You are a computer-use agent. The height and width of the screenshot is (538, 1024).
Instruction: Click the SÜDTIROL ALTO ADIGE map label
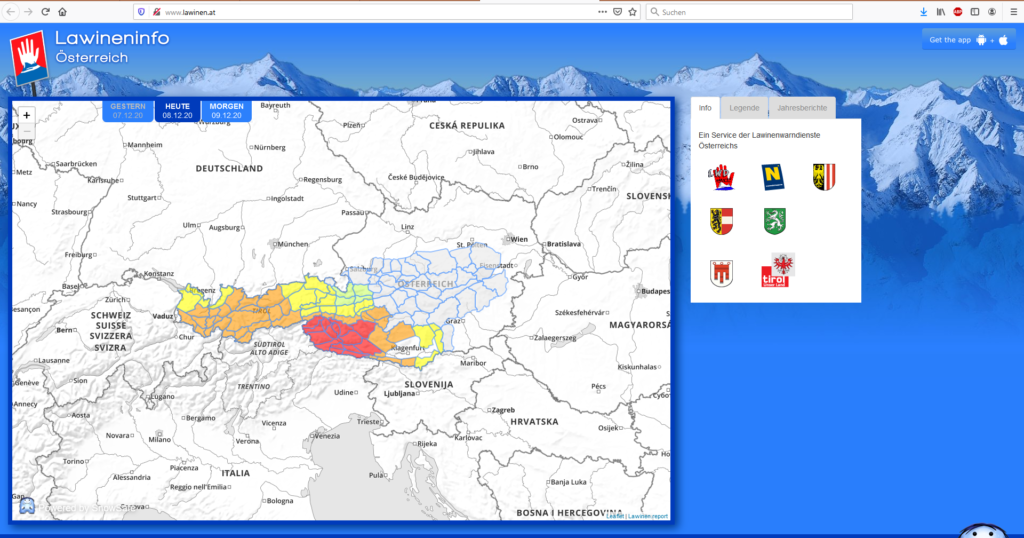click(269, 348)
